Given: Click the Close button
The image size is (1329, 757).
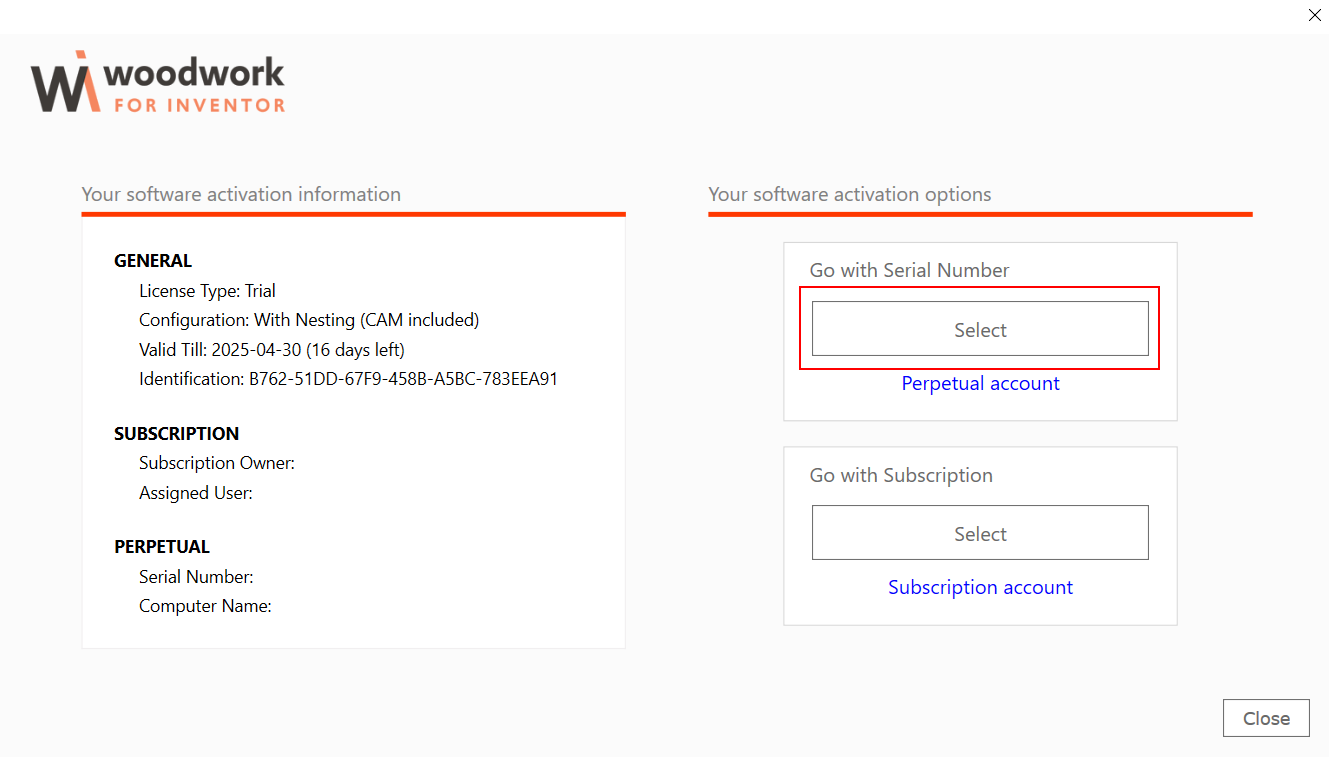Looking at the screenshot, I should click(1266, 718).
